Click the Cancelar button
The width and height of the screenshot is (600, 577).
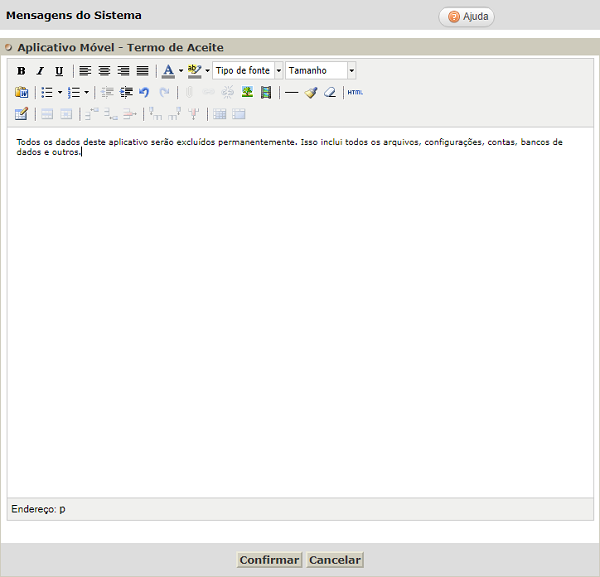pyautogui.click(x=334, y=560)
